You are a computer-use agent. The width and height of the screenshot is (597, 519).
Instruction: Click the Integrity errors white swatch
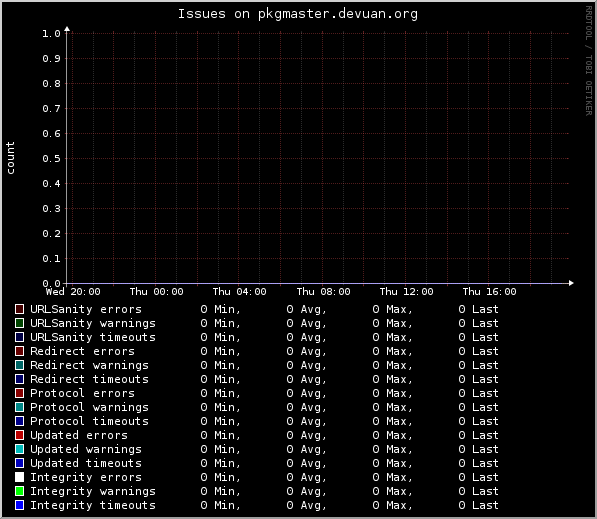tap(19, 477)
